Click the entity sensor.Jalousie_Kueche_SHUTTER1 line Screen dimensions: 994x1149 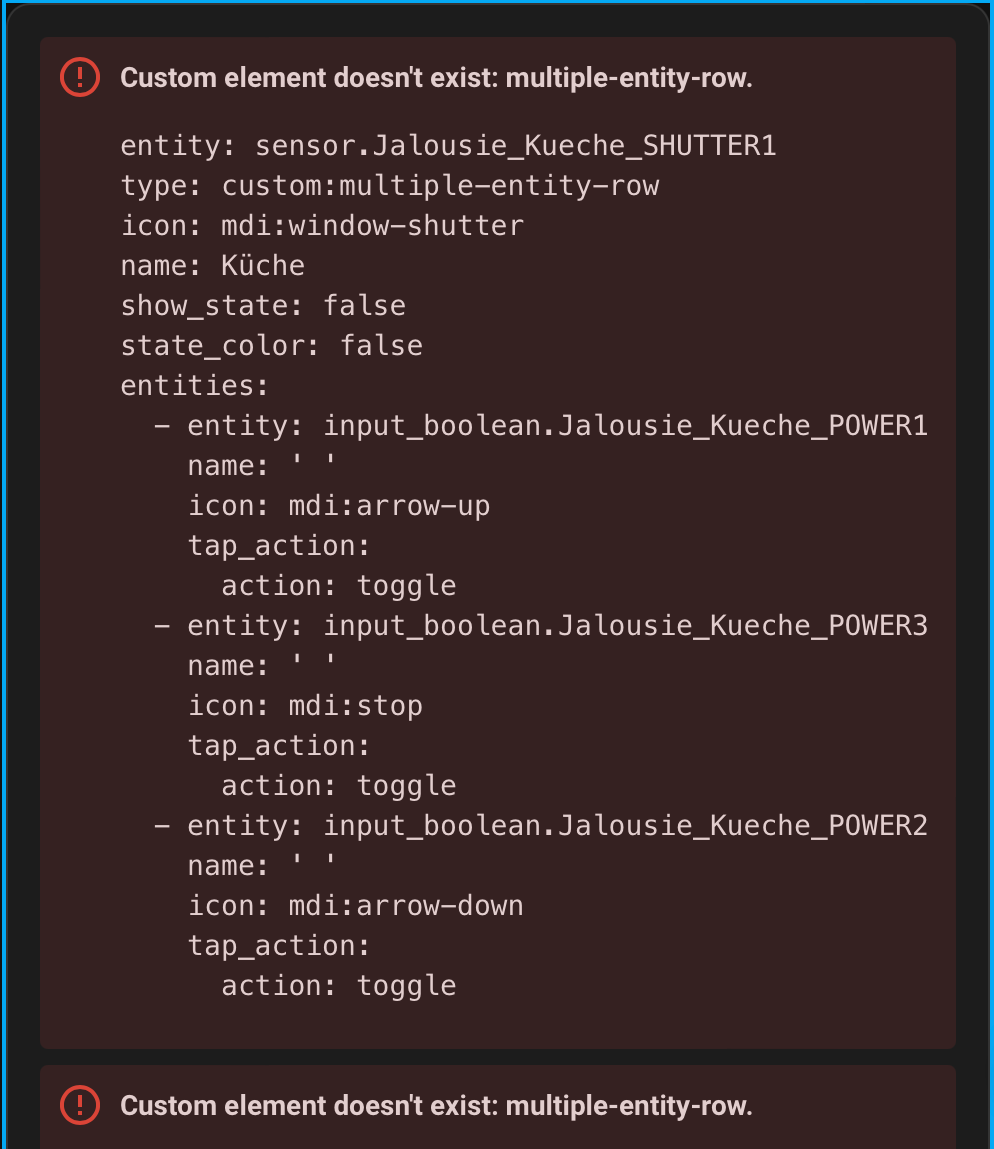[x=448, y=146]
